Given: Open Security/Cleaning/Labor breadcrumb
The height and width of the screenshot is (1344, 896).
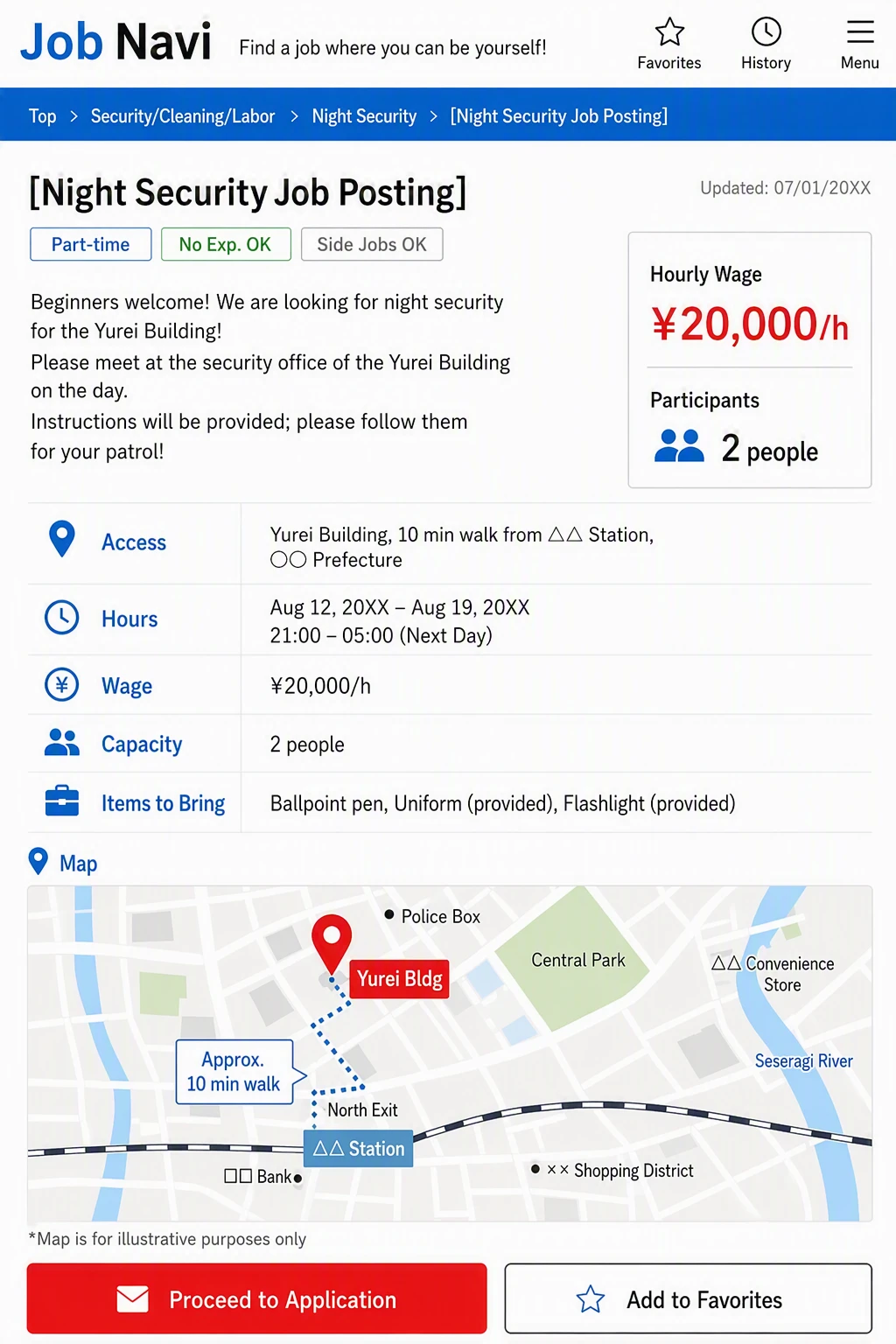Looking at the screenshot, I should click(183, 116).
